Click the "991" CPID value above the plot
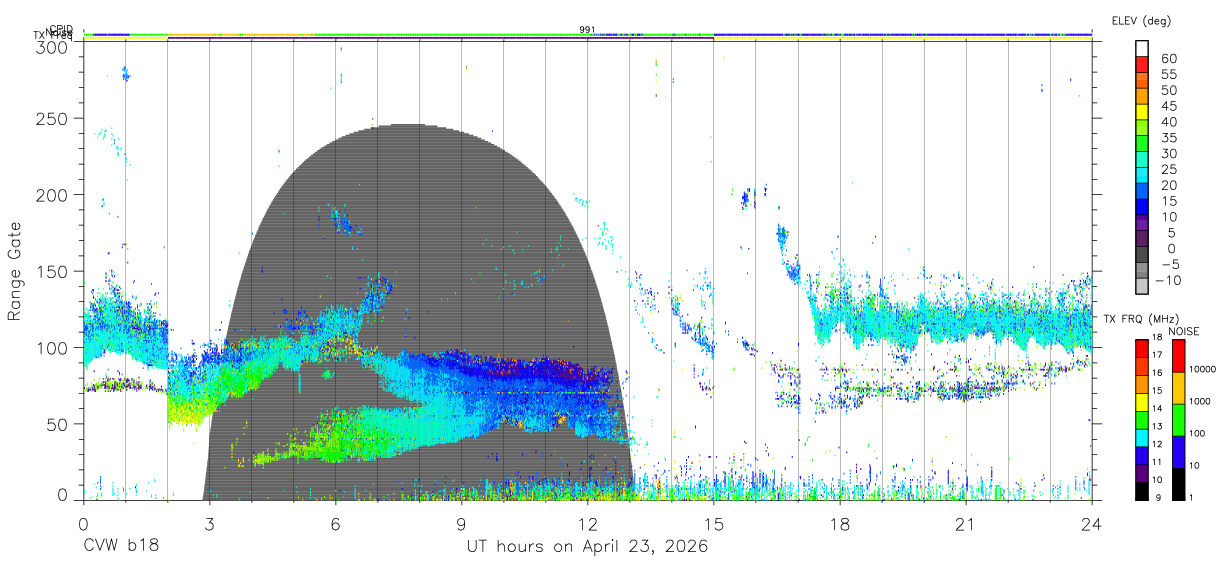 (587, 29)
